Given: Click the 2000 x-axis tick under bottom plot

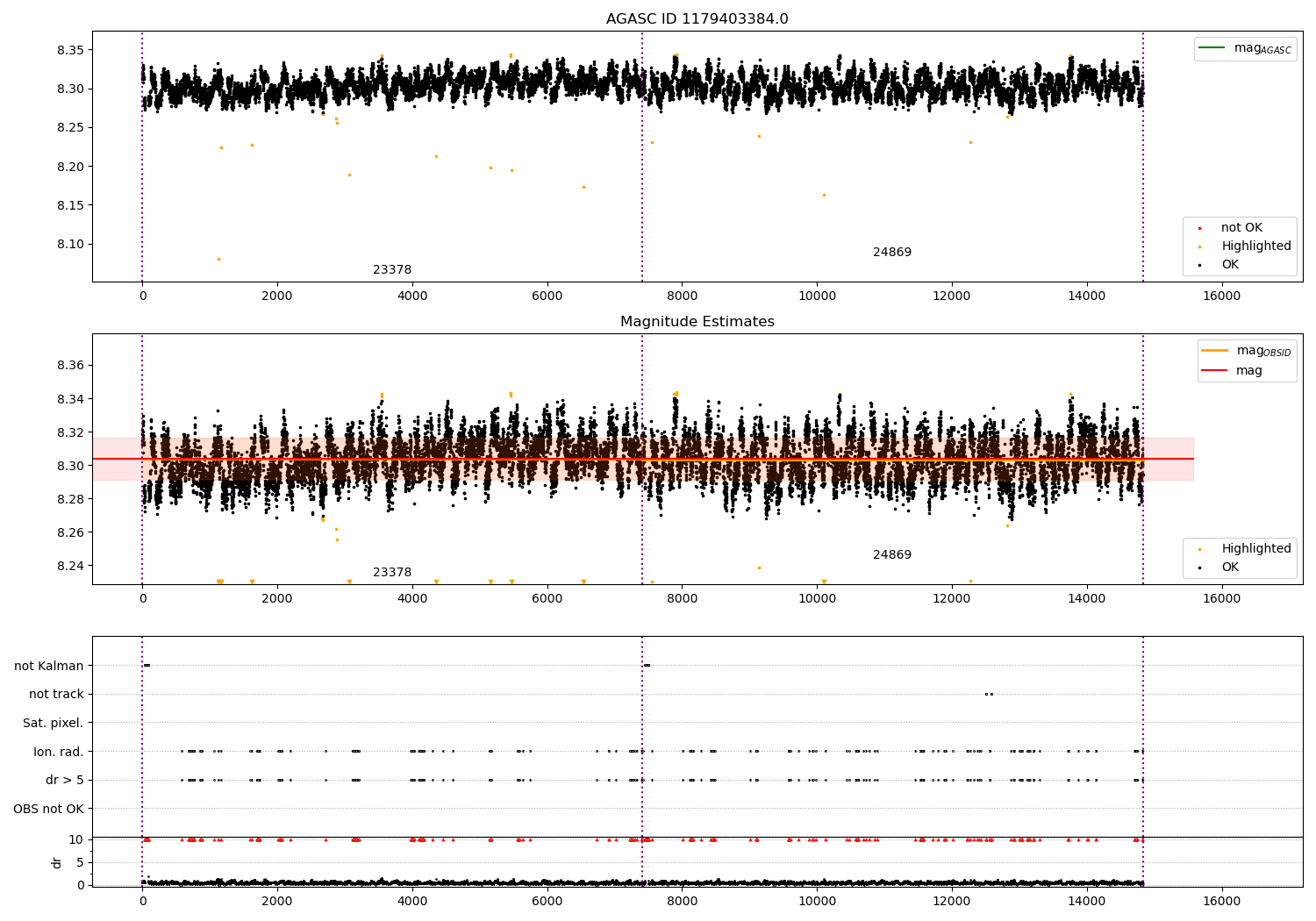Looking at the screenshot, I should [277, 902].
